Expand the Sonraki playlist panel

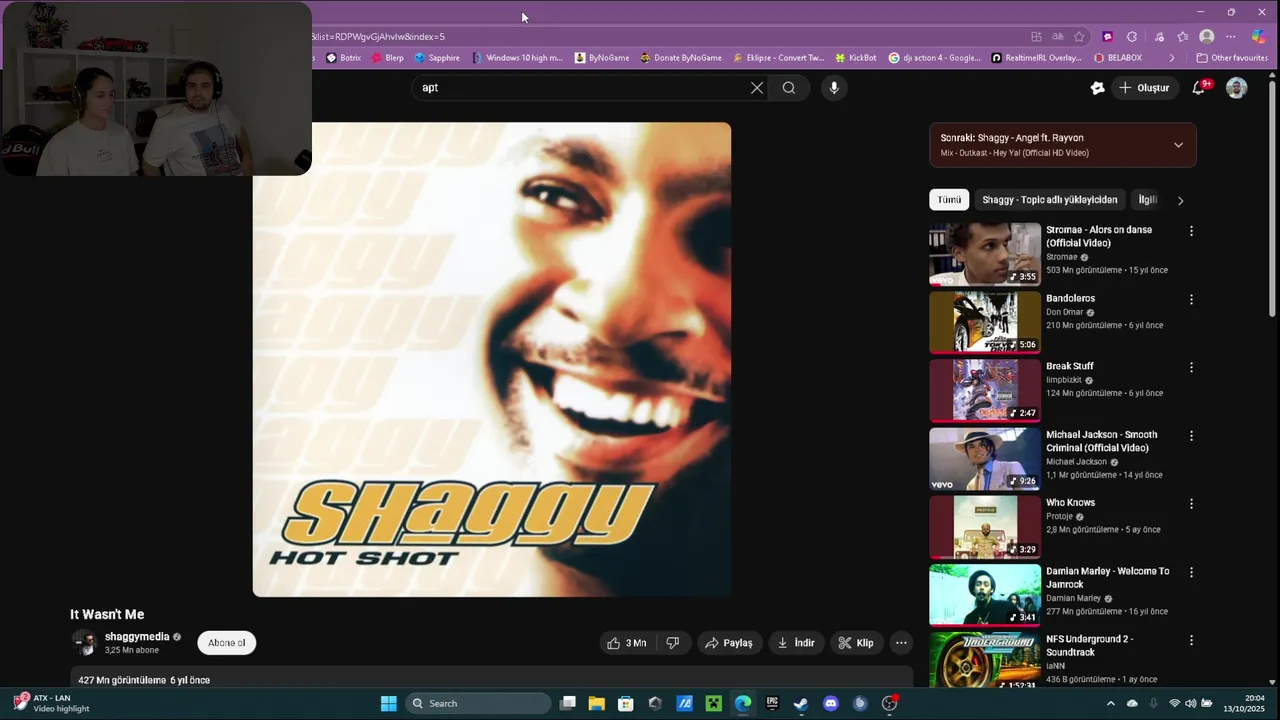click(x=1178, y=145)
